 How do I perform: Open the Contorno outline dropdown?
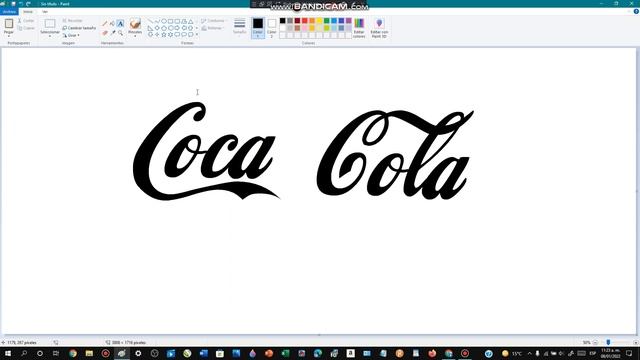(214, 20)
